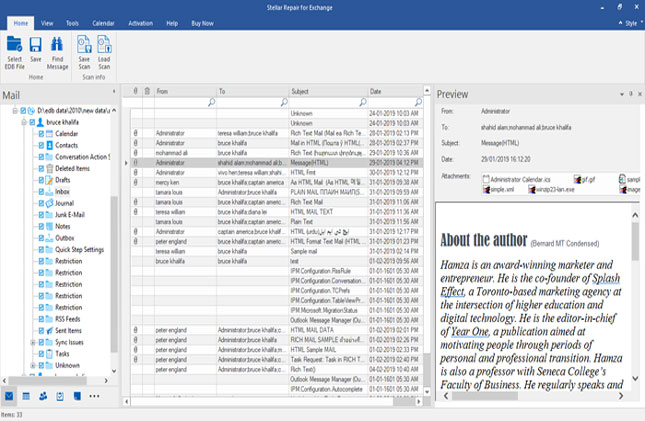Open the pf.gif attachment
The image size is (645, 421).
click(585, 179)
